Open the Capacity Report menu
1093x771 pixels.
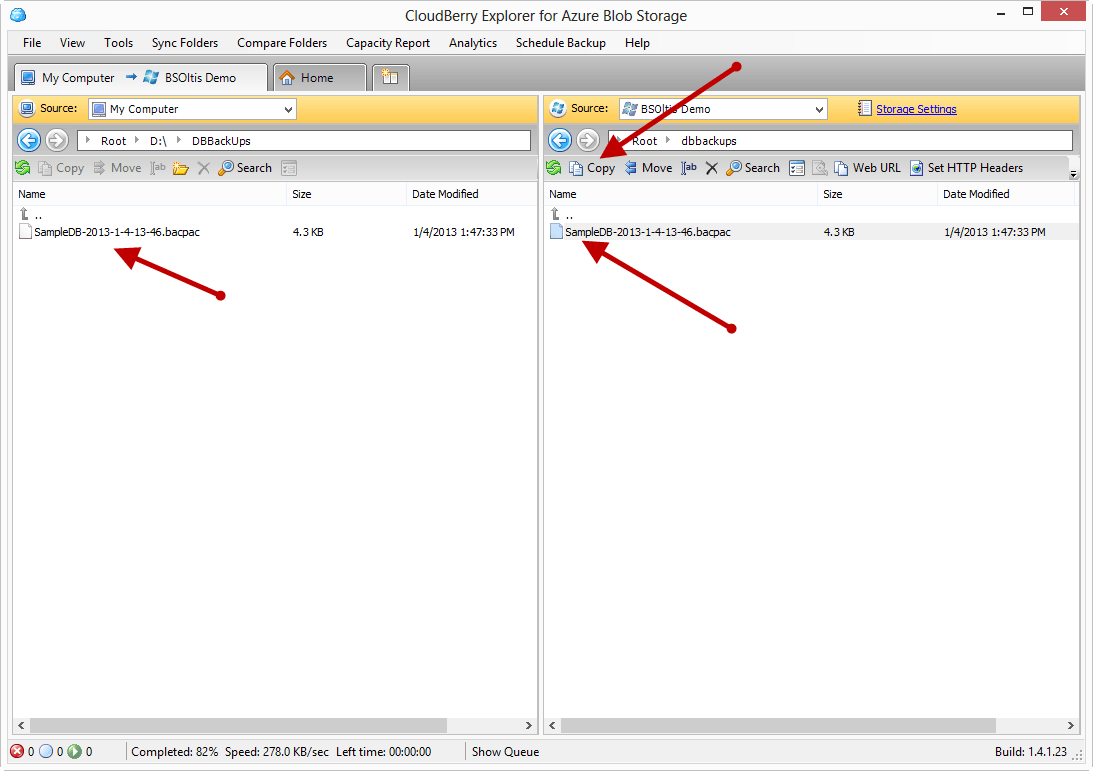(388, 43)
